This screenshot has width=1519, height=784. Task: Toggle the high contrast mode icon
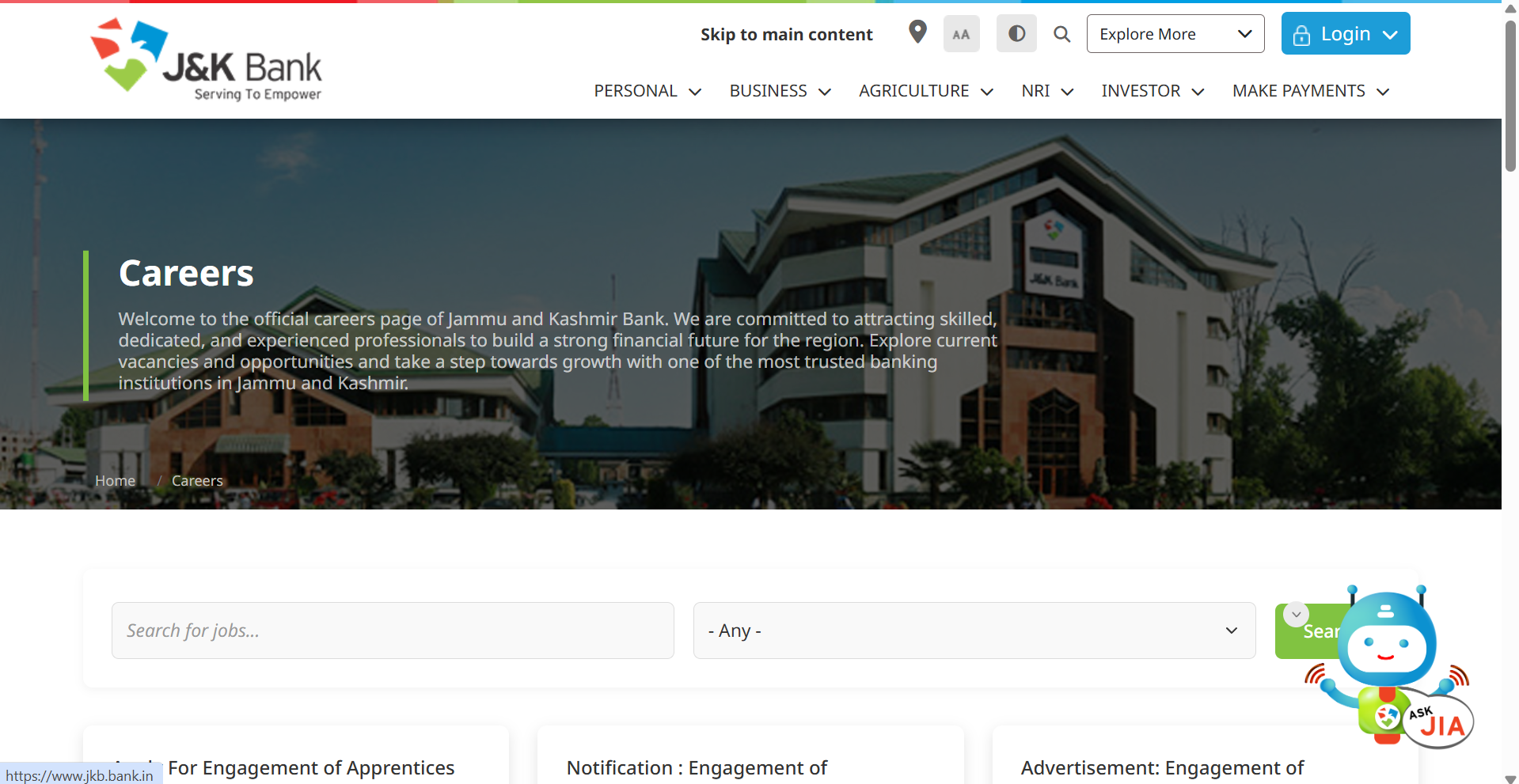coord(1016,34)
